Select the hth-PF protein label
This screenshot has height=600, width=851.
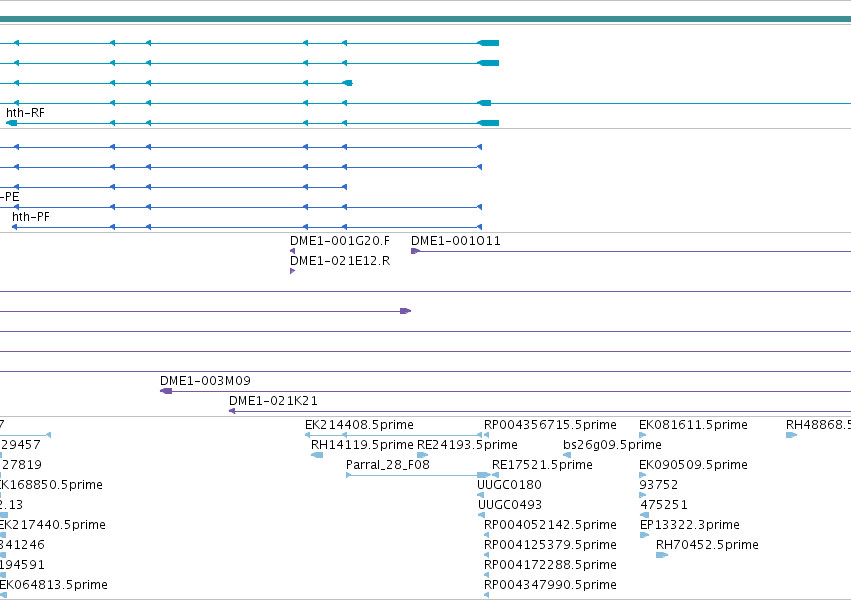tap(31, 217)
